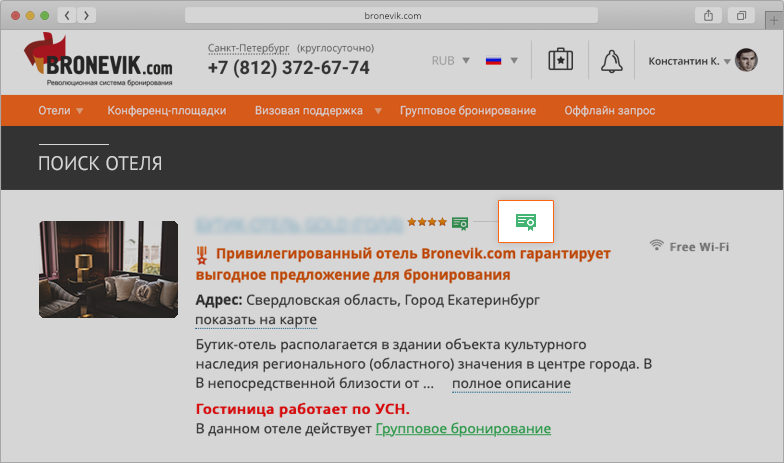Click the highlighted certificate icon in white box
This screenshot has width=784, height=463.
click(526, 222)
